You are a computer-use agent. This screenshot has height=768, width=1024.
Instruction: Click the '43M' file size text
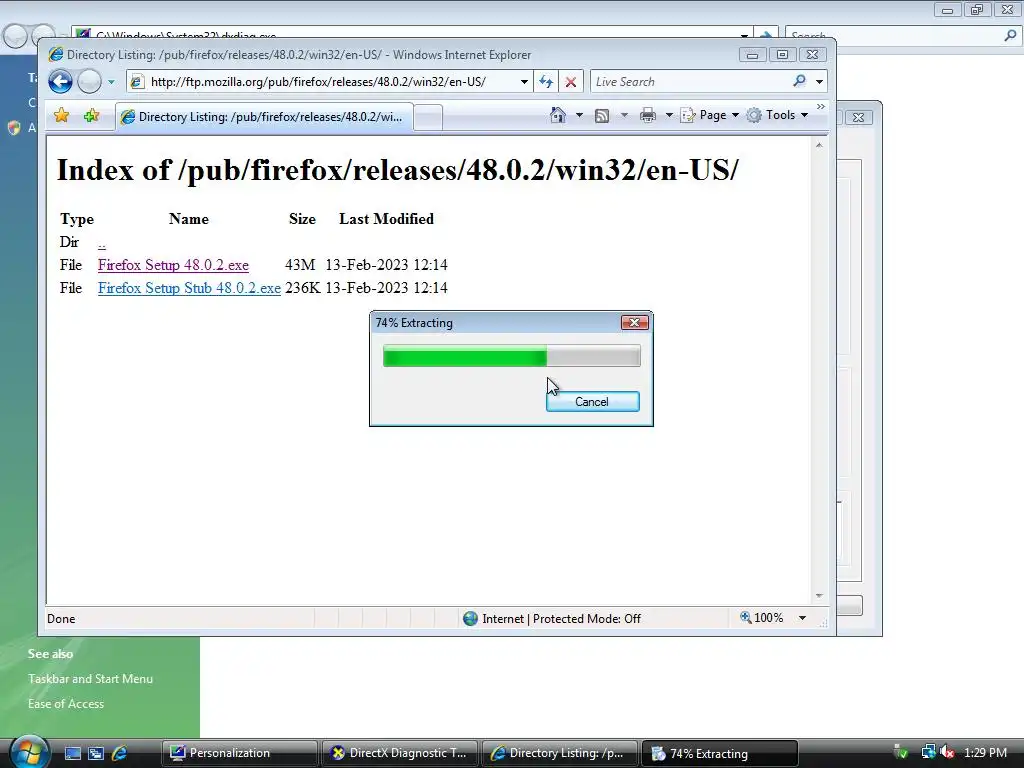coord(300,265)
